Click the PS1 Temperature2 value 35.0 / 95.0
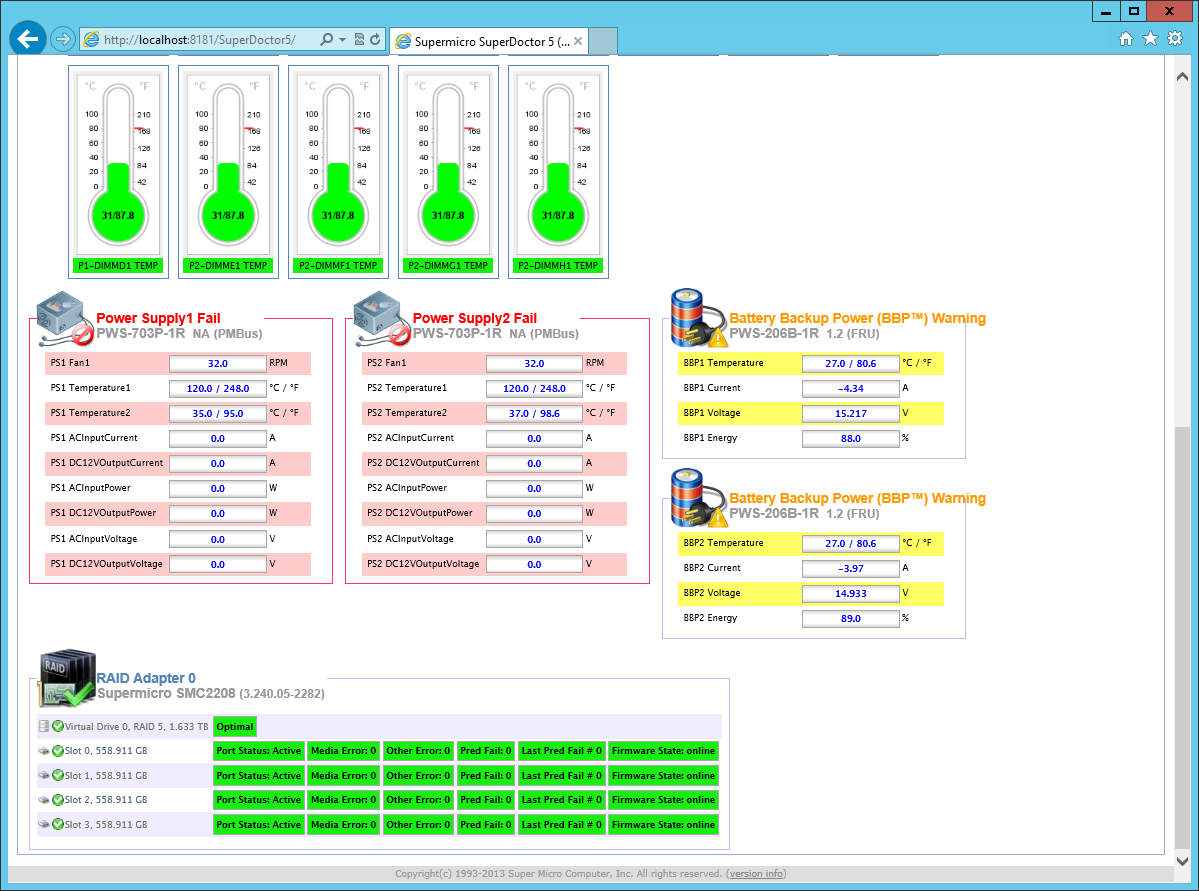This screenshot has width=1199, height=891. point(217,414)
